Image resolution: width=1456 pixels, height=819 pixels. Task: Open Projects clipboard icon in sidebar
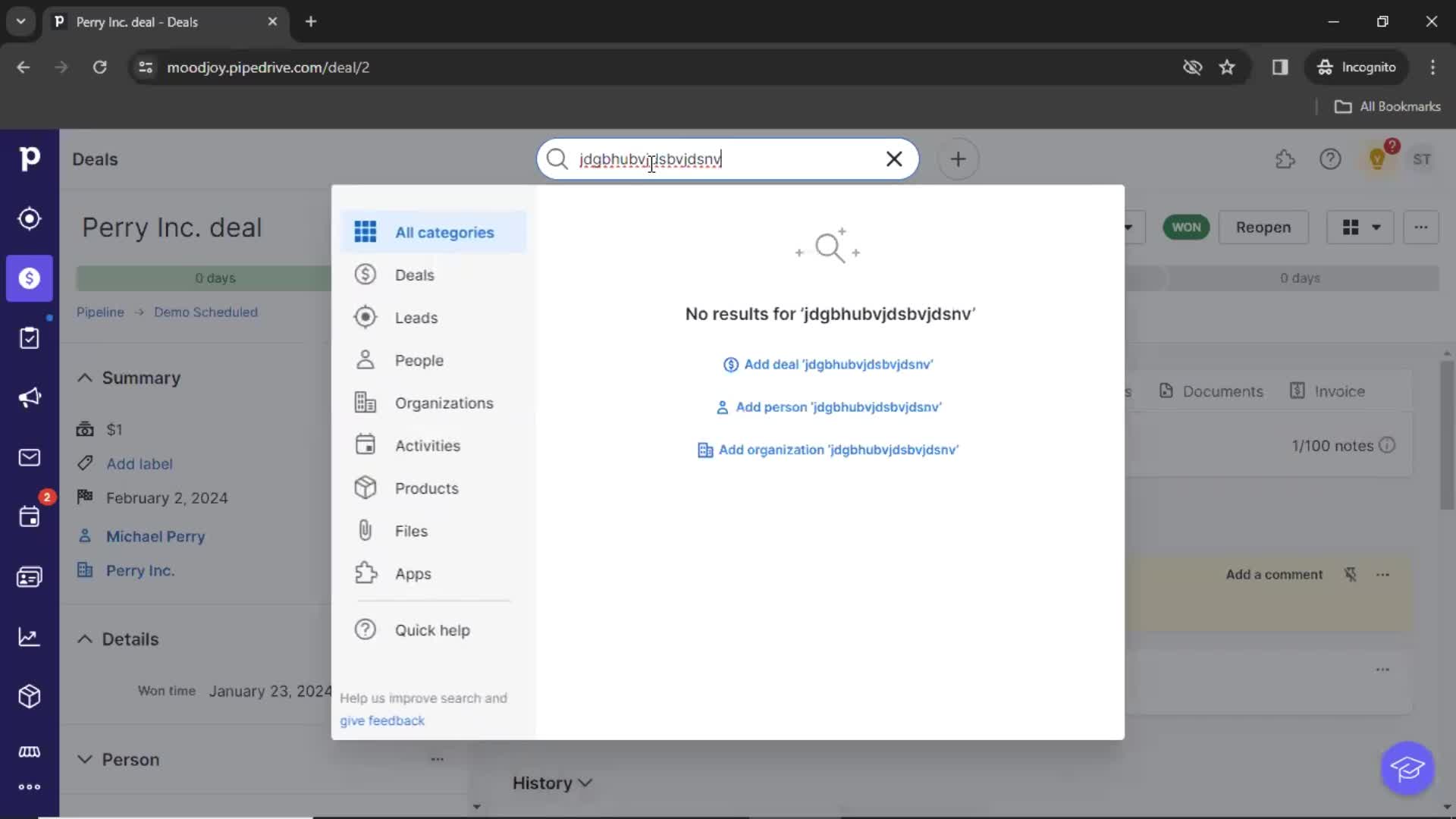pyautogui.click(x=29, y=338)
